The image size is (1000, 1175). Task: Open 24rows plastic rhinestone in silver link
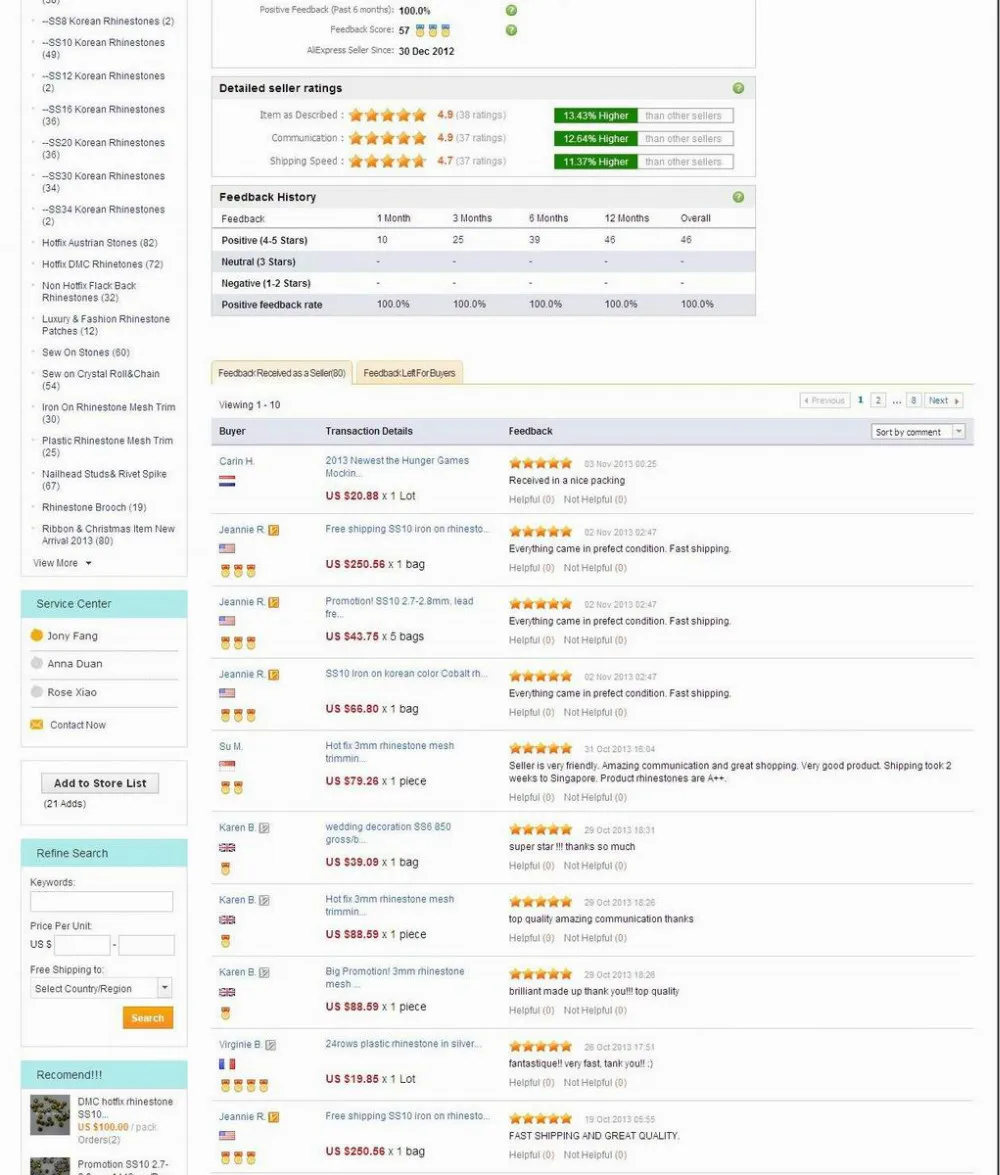click(403, 1044)
